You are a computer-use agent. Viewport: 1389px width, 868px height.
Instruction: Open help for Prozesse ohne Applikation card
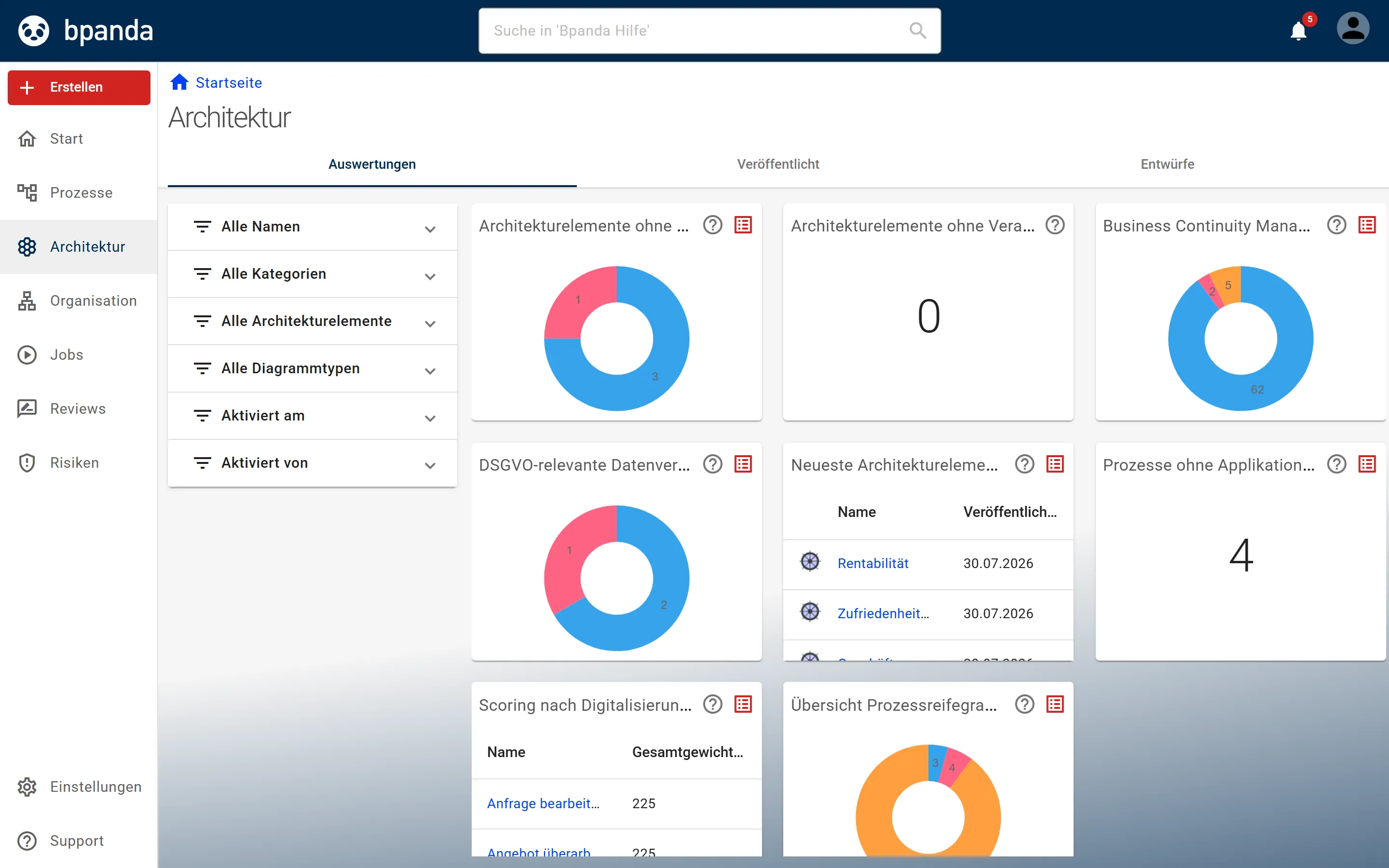1337,464
